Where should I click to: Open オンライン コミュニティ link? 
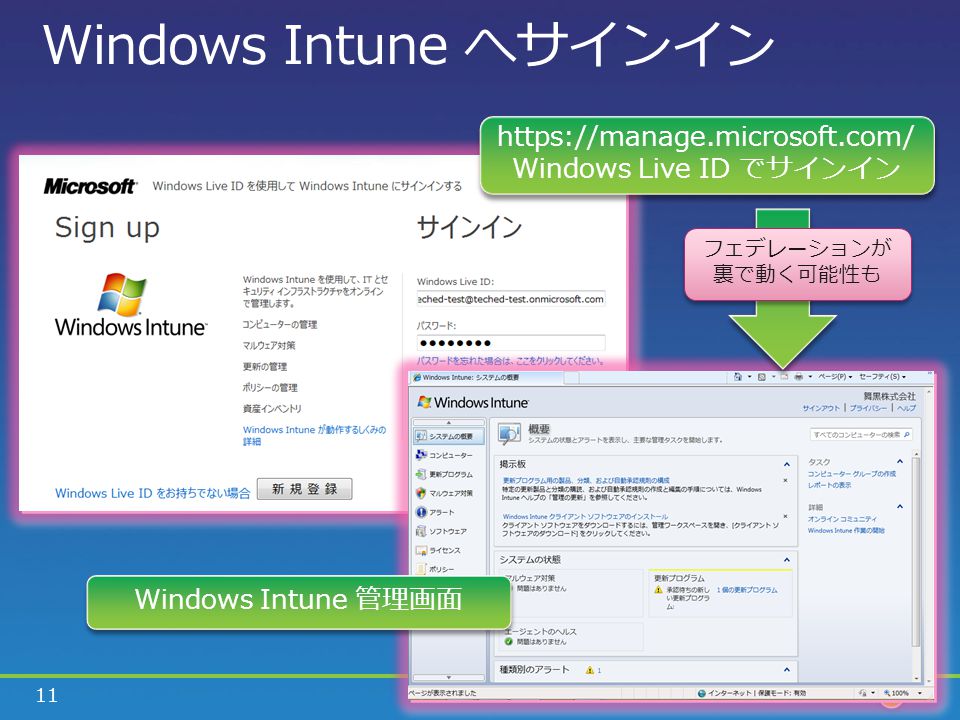pyautogui.click(x=842, y=519)
